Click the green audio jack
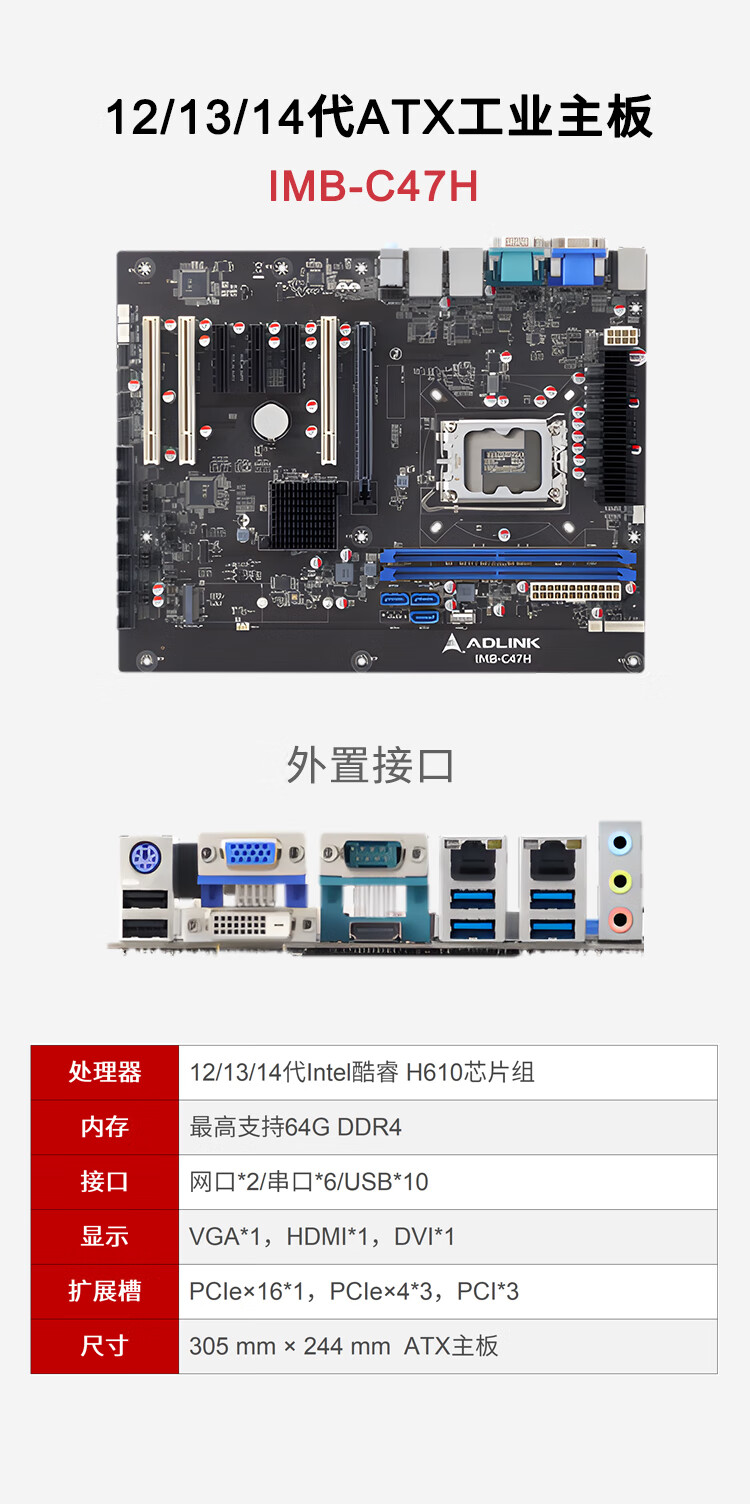Viewport: 750px width, 1504px height. point(621,881)
